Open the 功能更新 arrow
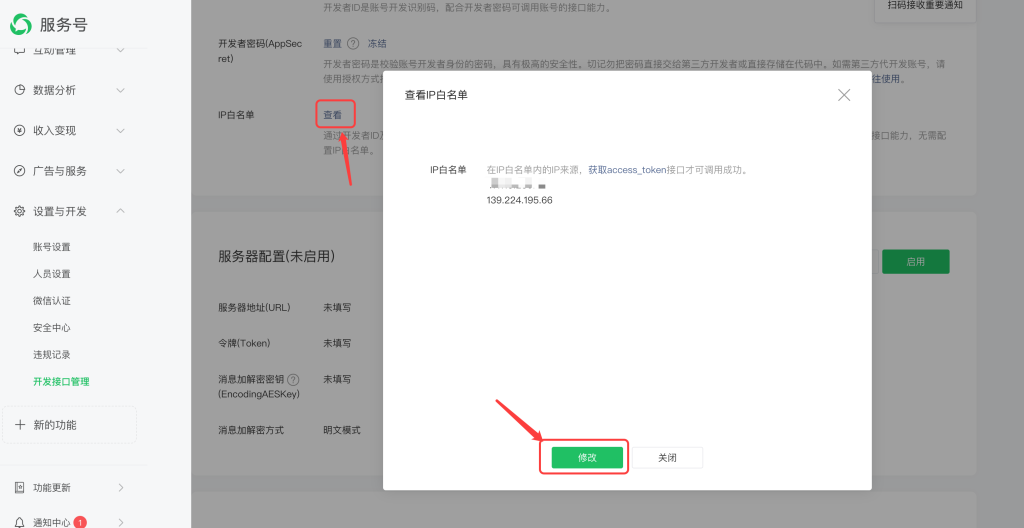The width and height of the screenshot is (1024, 528). [121, 487]
